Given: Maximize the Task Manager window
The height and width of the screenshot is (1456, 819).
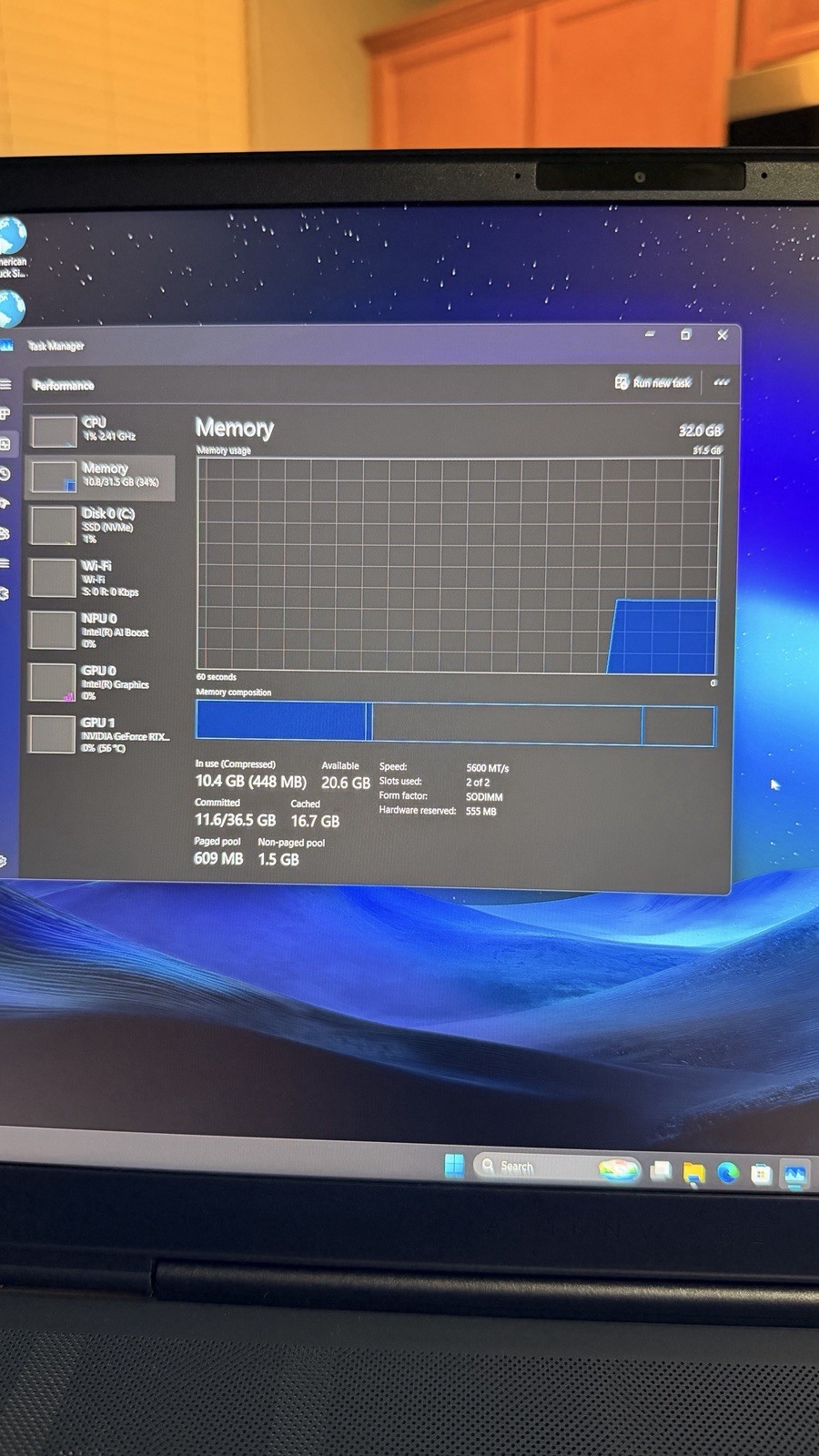Looking at the screenshot, I should (686, 335).
